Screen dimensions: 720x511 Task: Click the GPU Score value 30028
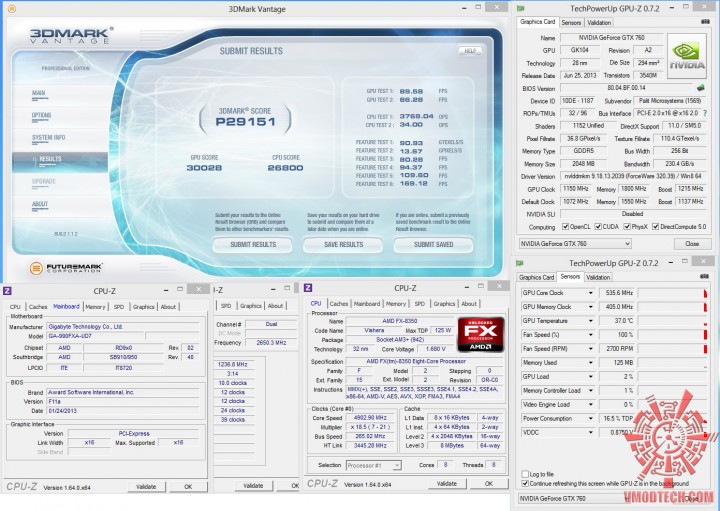(x=204, y=168)
